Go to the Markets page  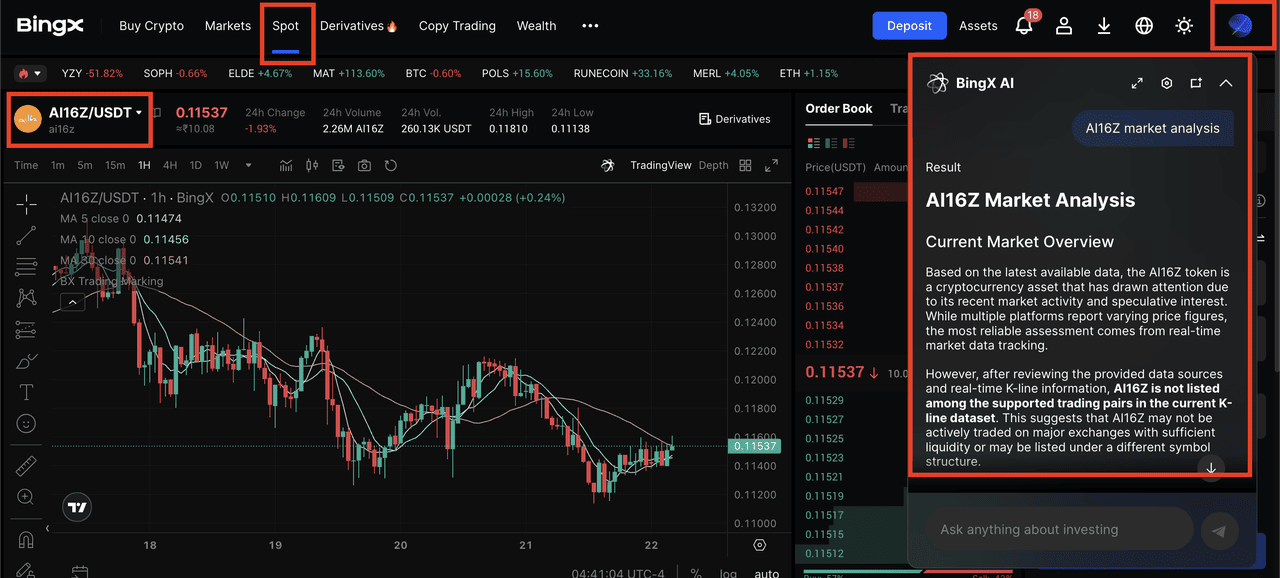(228, 26)
